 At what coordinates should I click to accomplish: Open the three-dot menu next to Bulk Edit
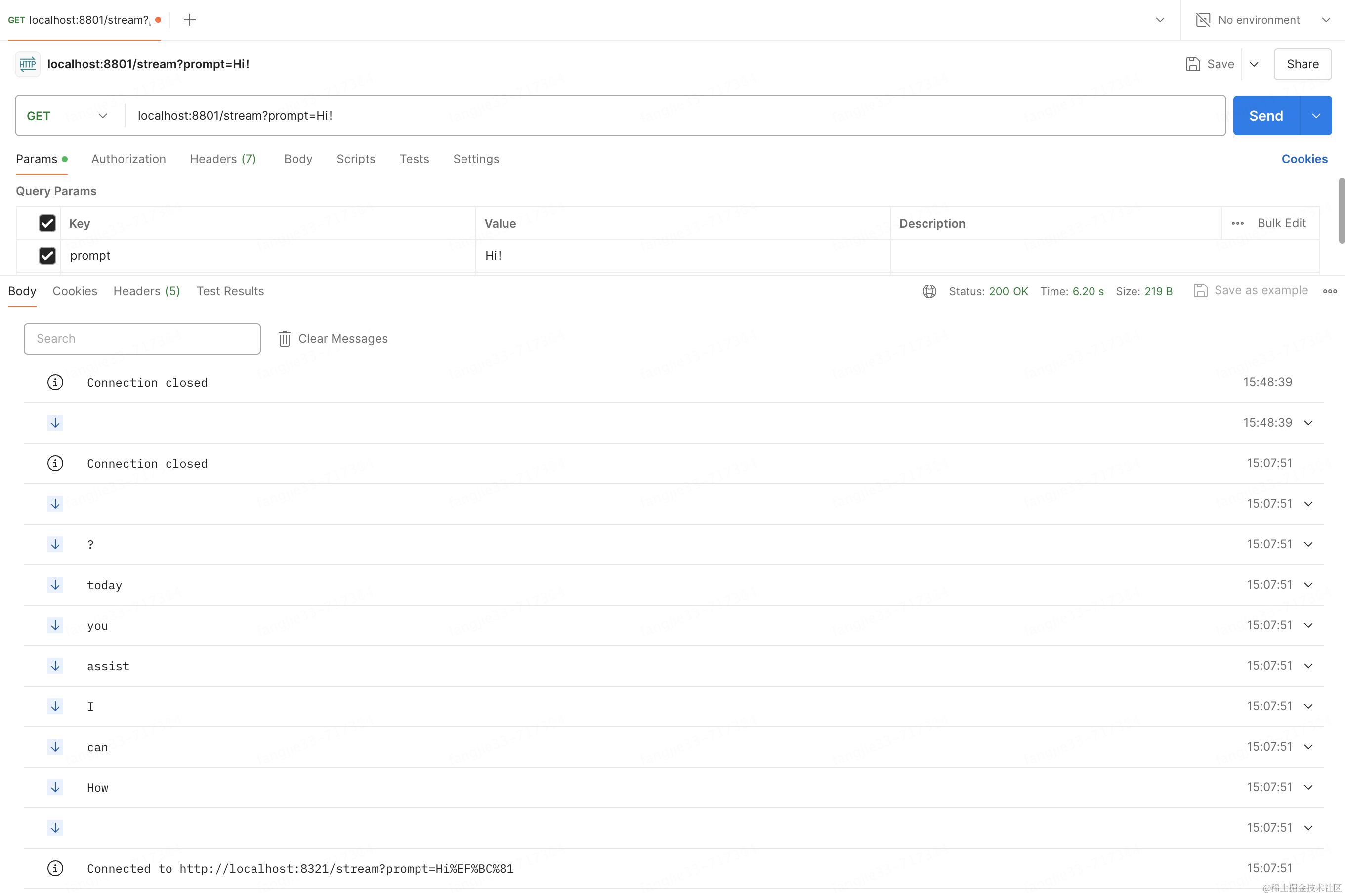(1238, 223)
